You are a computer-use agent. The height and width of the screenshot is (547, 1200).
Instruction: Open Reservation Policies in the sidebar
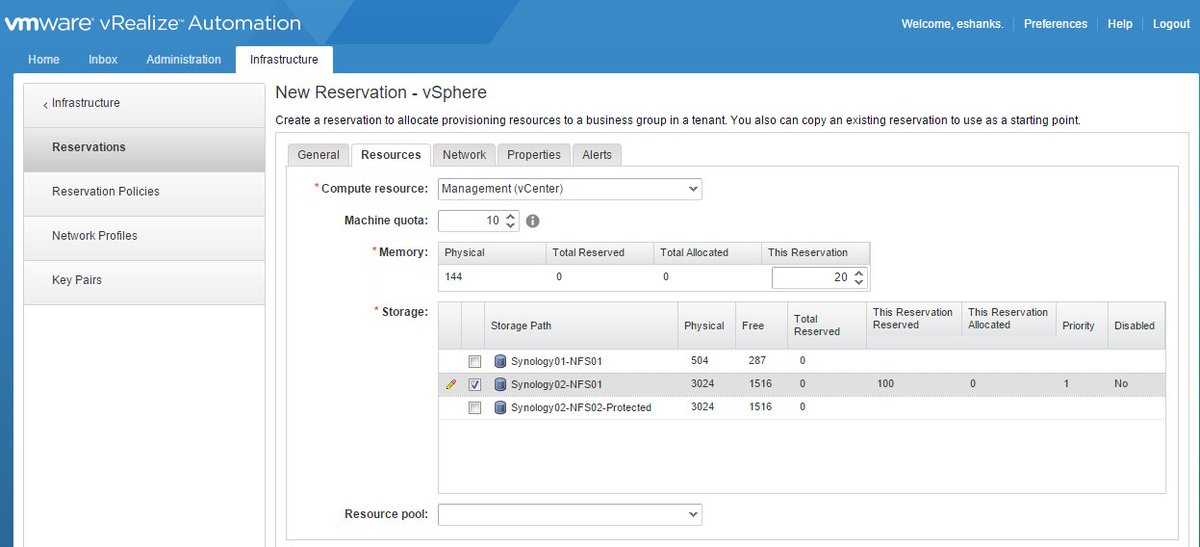pyautogui.click(x=144, y=193)
